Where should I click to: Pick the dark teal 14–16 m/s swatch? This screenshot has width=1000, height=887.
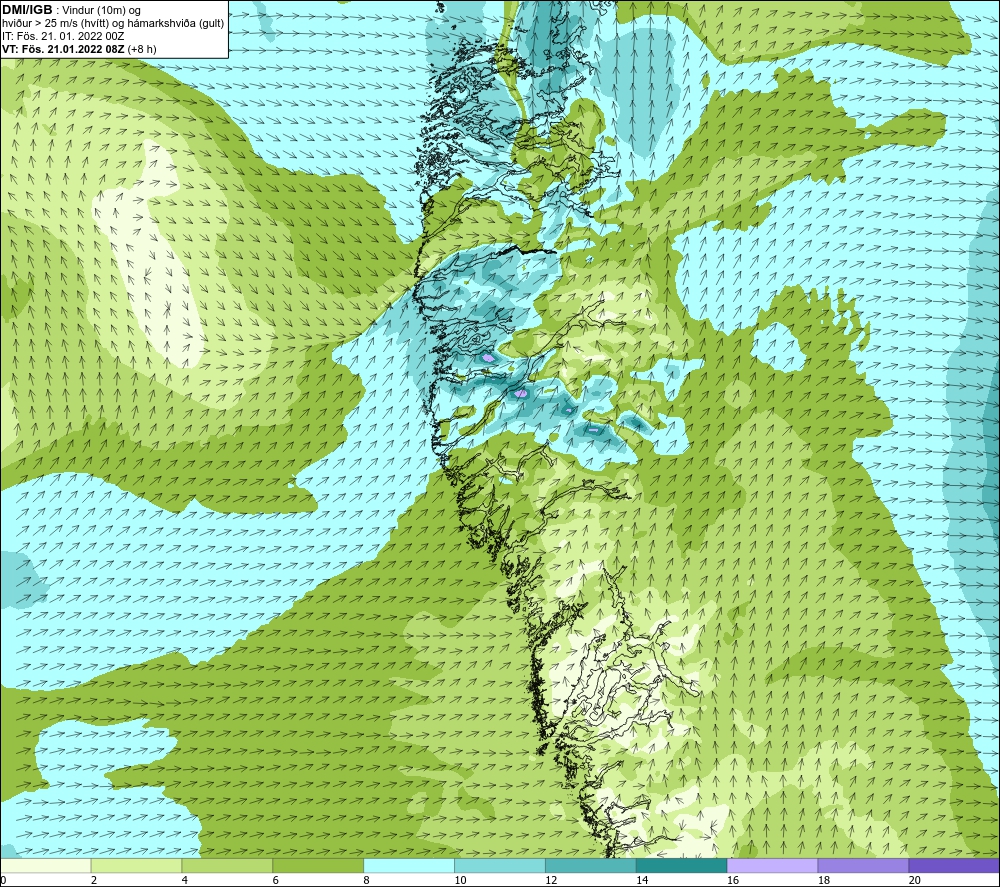click(x=682, y=865)
